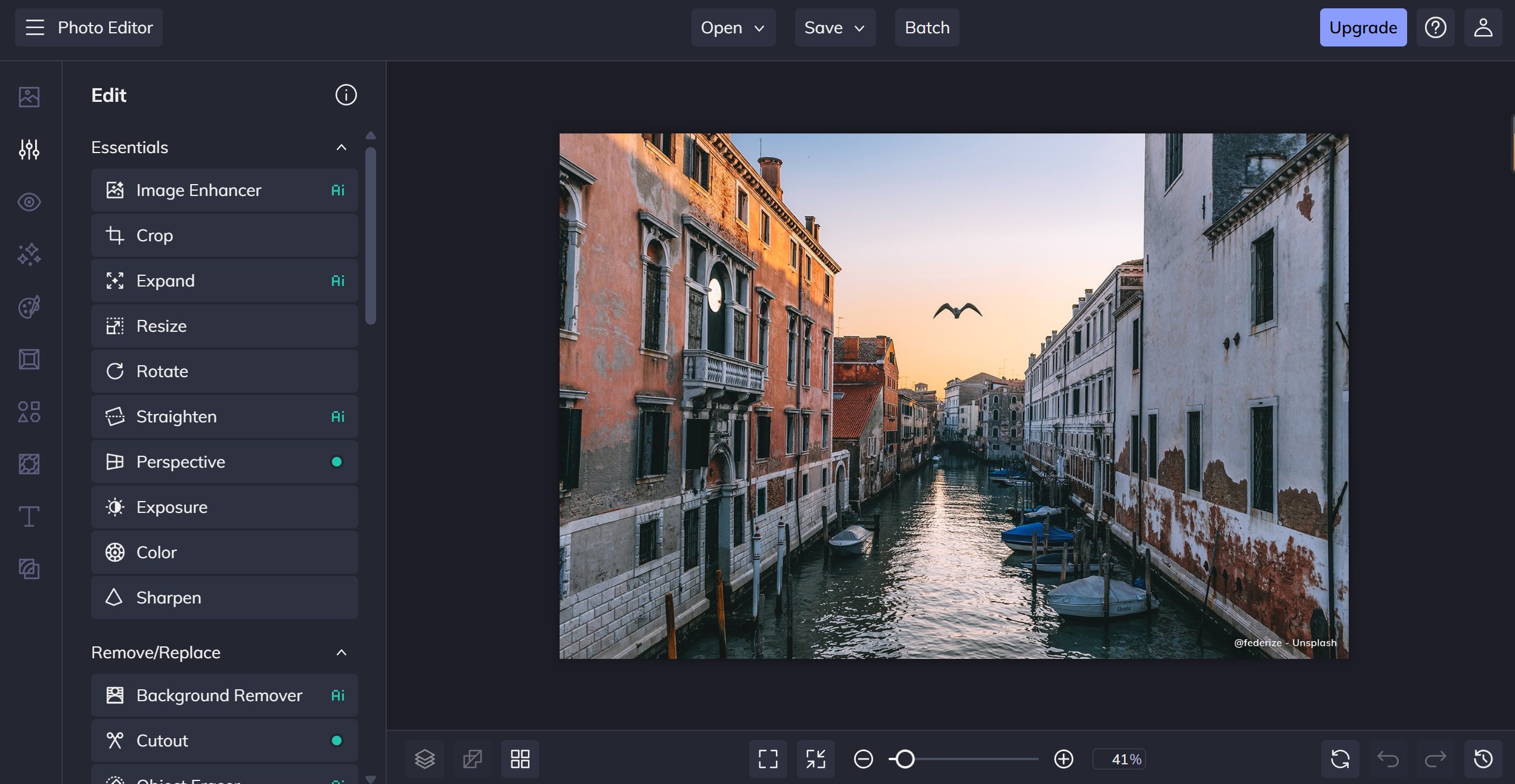This screenshot has width=1515, height=784.
Task: Open the Layers panel icon
Action: 425,759
